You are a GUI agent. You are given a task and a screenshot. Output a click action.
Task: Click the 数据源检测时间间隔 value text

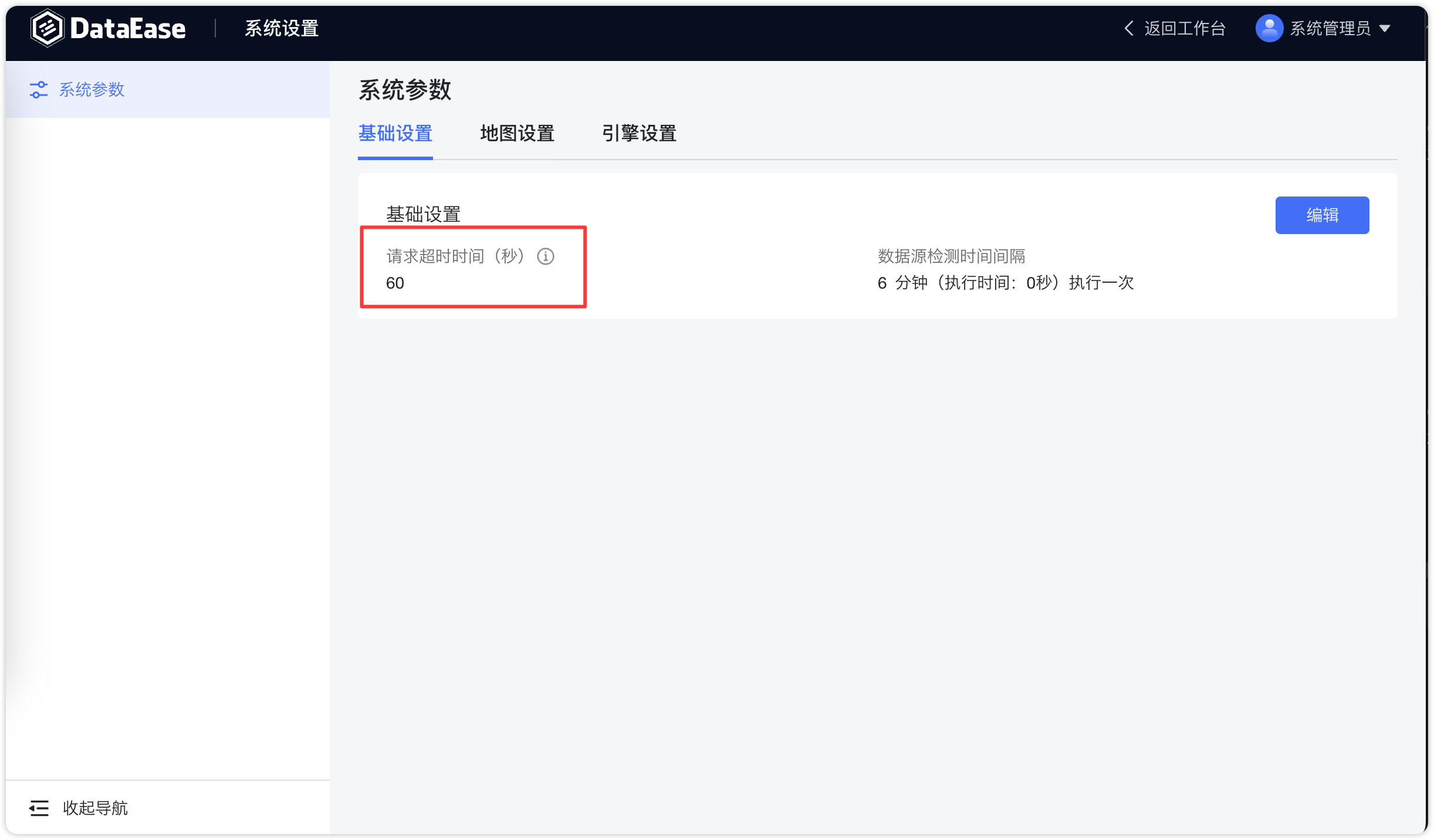click(1005, 283)
